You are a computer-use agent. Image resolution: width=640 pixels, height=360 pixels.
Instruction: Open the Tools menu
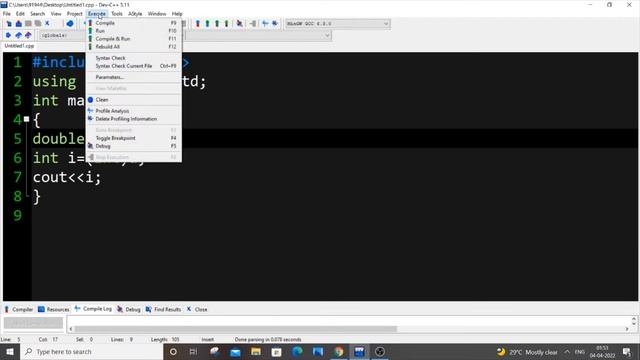(117, 13)
